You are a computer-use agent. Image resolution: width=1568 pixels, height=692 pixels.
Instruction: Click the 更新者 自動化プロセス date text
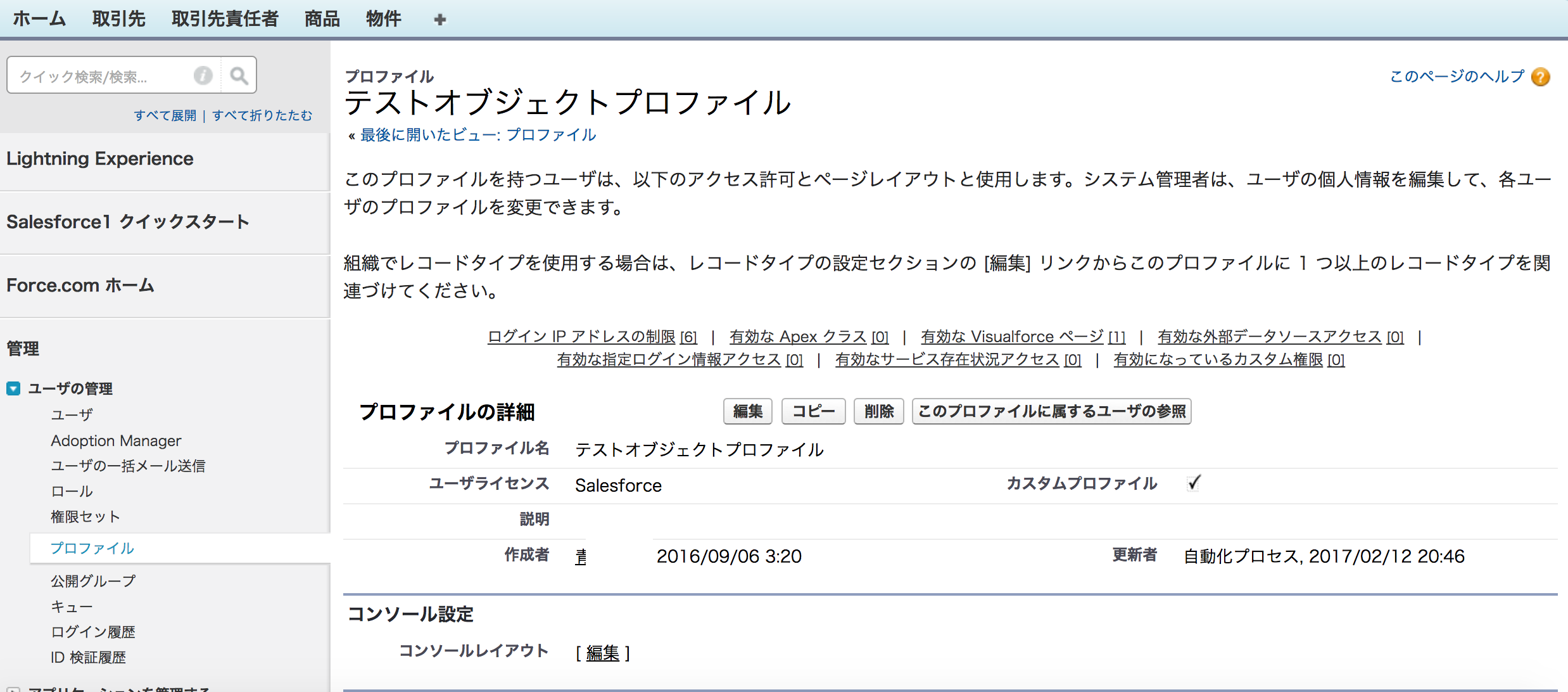tap(1324, 556)
